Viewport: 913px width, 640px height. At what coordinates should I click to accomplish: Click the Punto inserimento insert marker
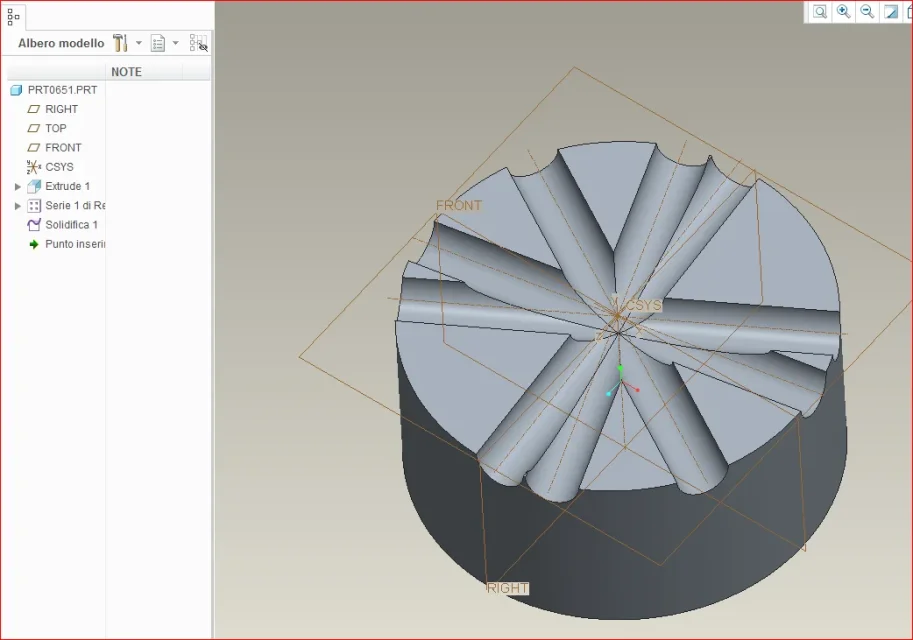click(74, 244)
